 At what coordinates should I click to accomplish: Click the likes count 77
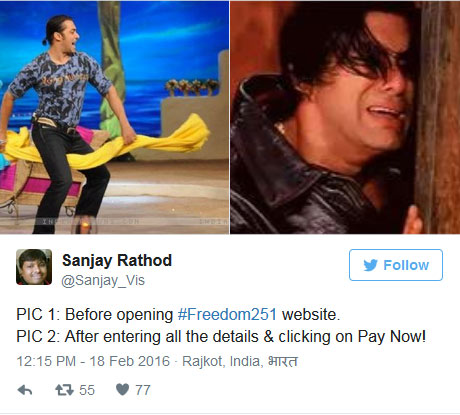[143, 390]
